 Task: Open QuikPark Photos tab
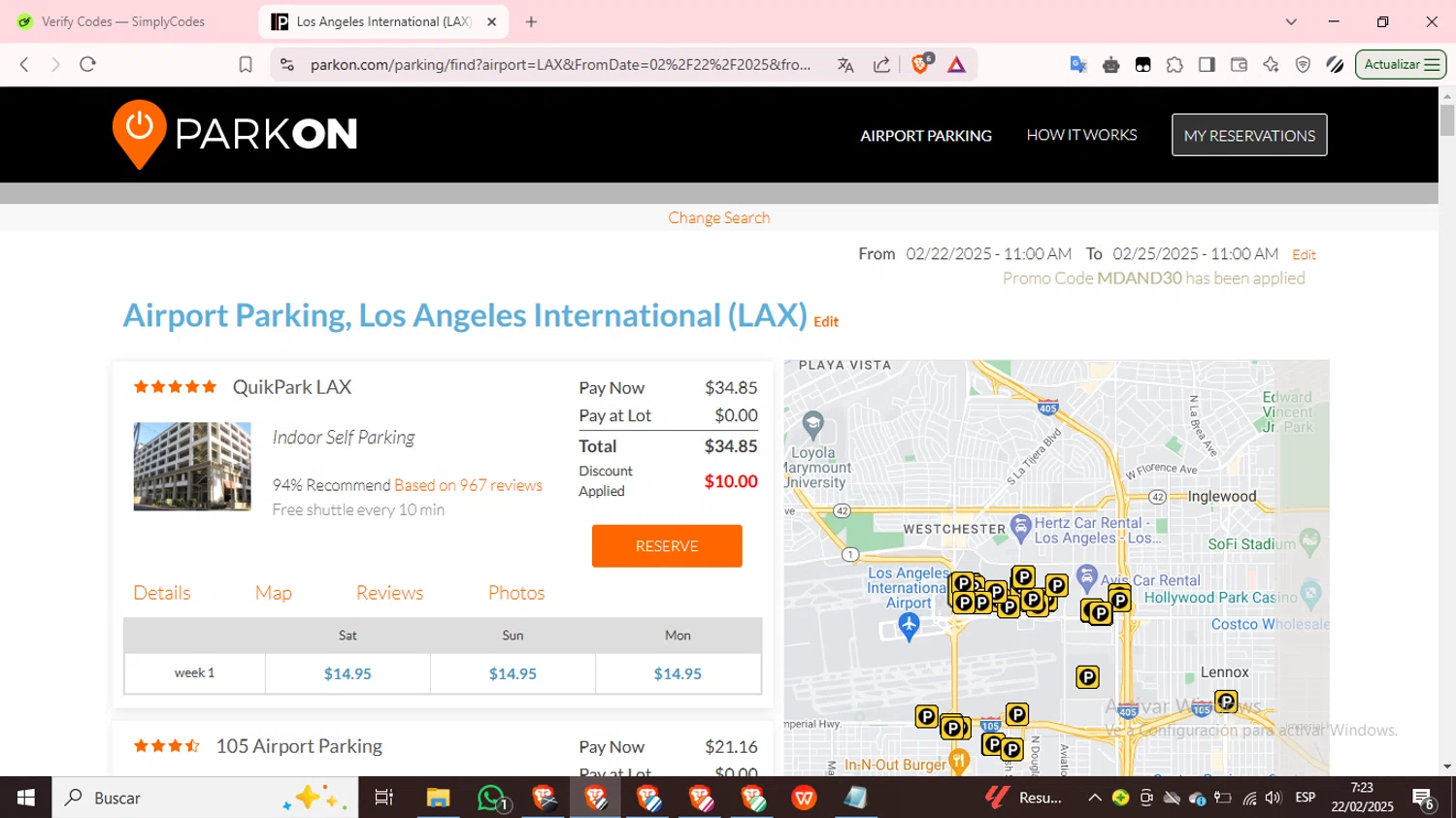click(x=516, y=593)
